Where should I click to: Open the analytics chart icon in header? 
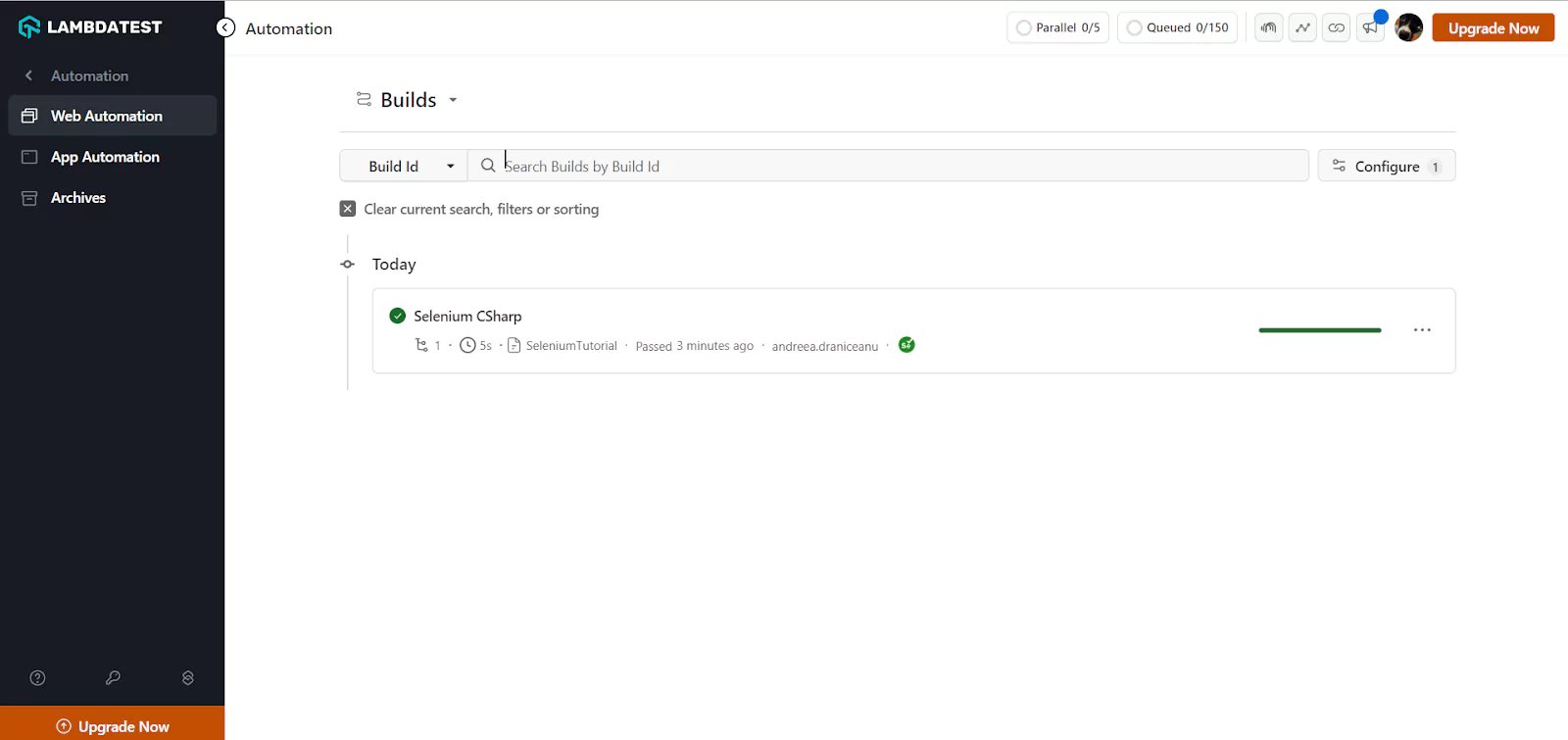click(x=1302, y=27)
